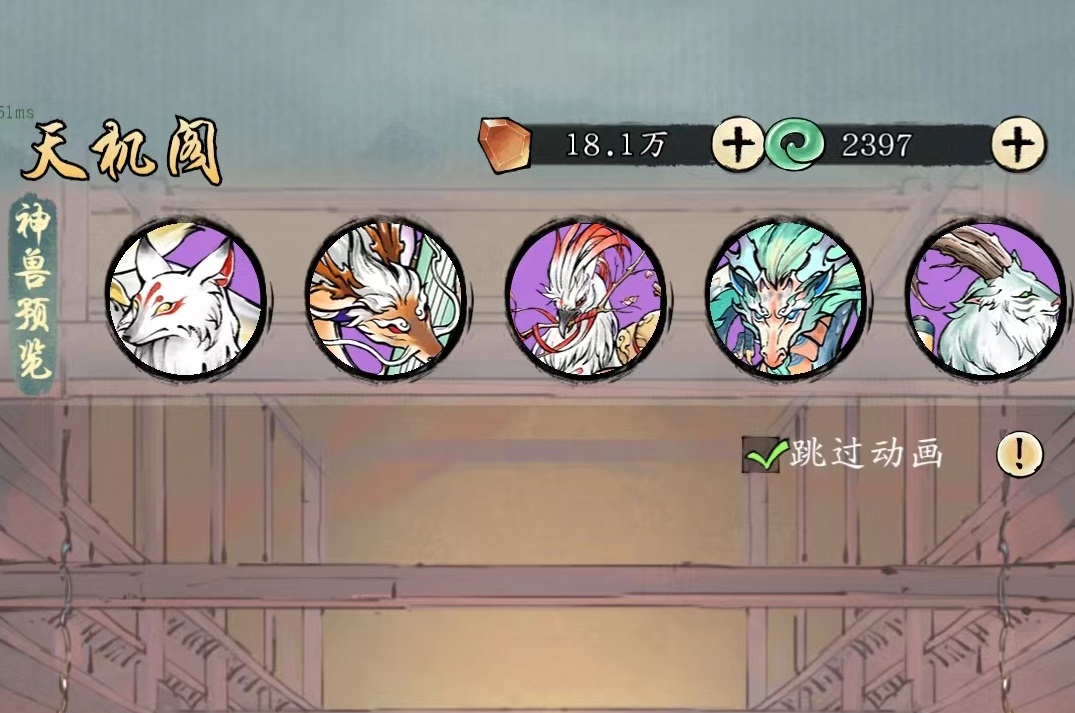Add more green jade with plus button
Viewport: 1075px width, 713px height.
1018,144
